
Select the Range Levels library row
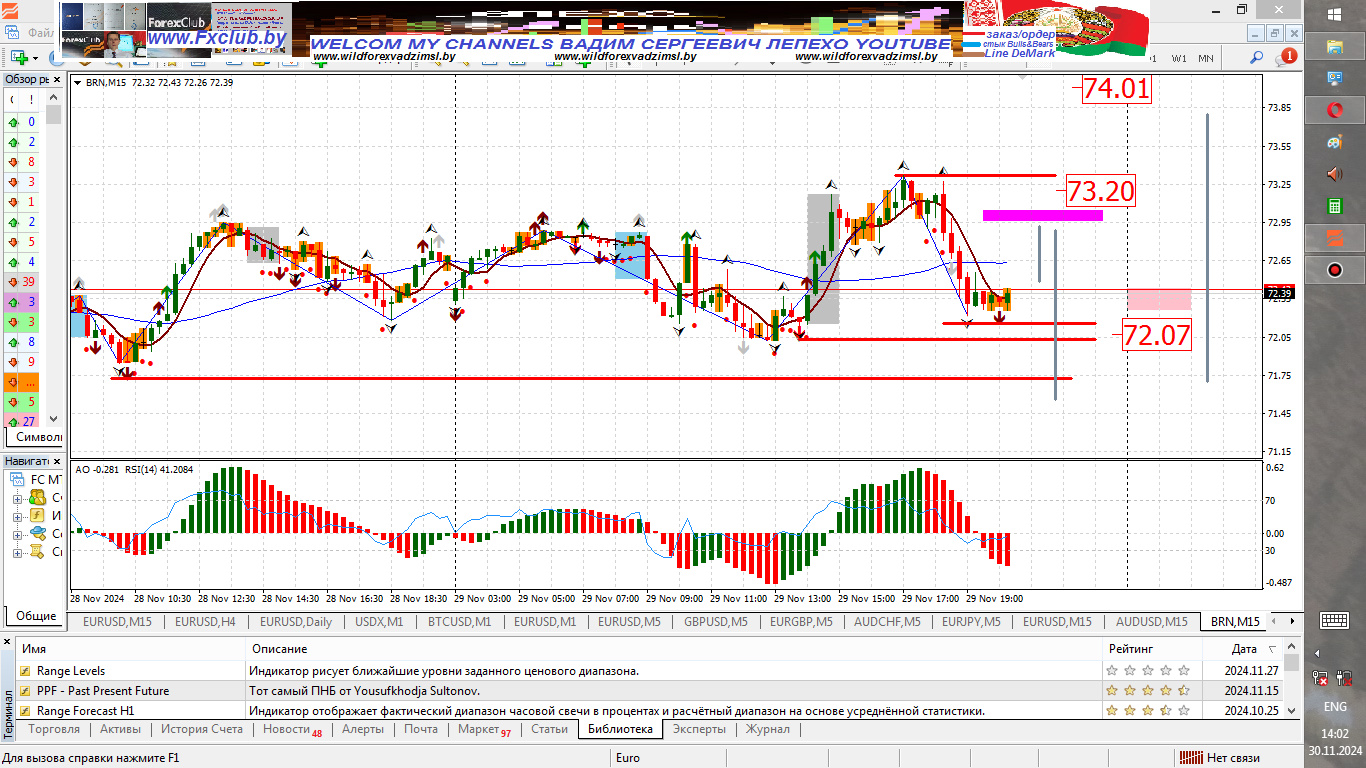(650, 671)
